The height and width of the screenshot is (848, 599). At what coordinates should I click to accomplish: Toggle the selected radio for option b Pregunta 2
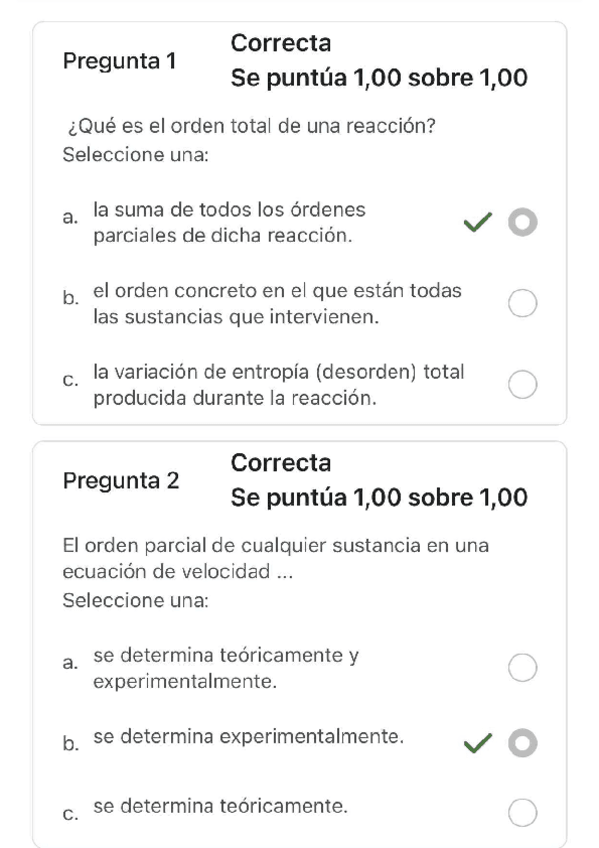point(522,743)
